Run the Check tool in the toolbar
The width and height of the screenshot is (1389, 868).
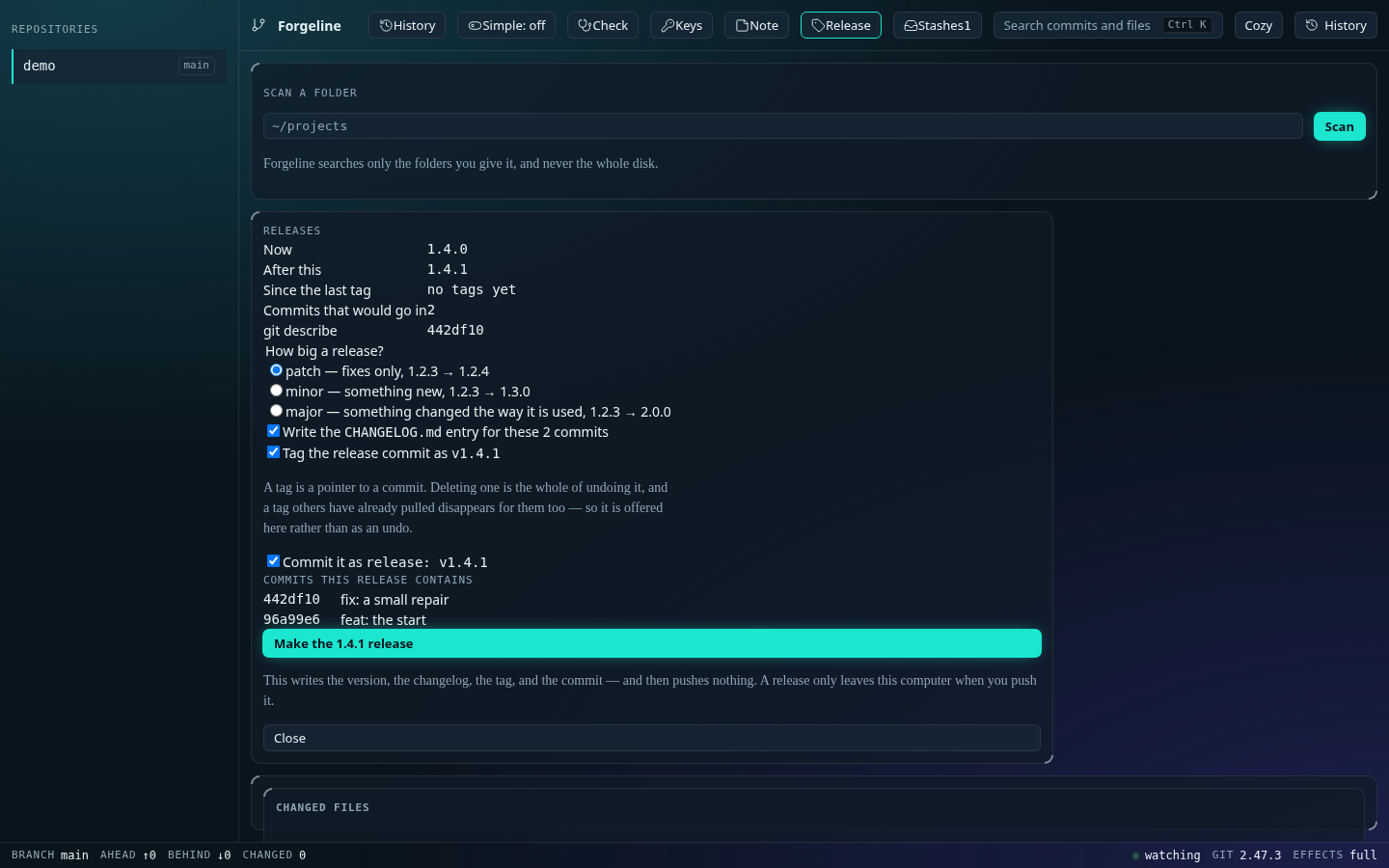coord(603,25)
